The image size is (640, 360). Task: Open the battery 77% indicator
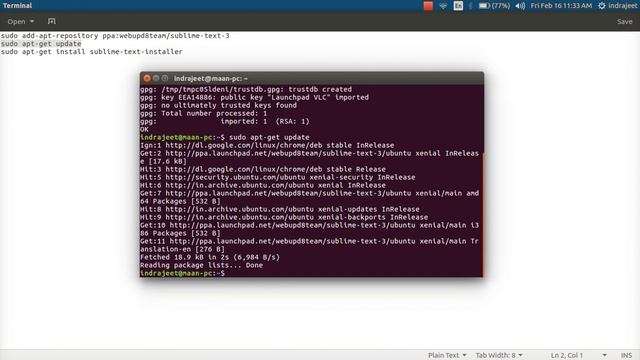point(494,6)
